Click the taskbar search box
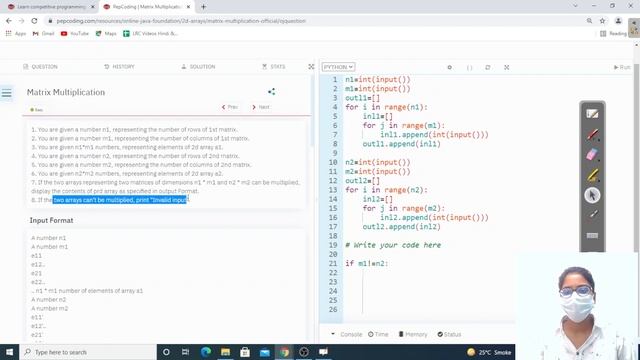Screen dimensions: 640x360 tap(88, 352)
